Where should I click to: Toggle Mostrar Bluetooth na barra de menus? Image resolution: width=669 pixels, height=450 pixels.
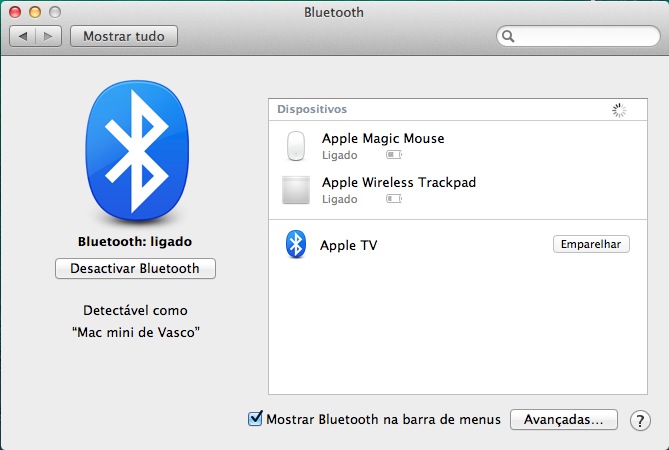[255, 418]
